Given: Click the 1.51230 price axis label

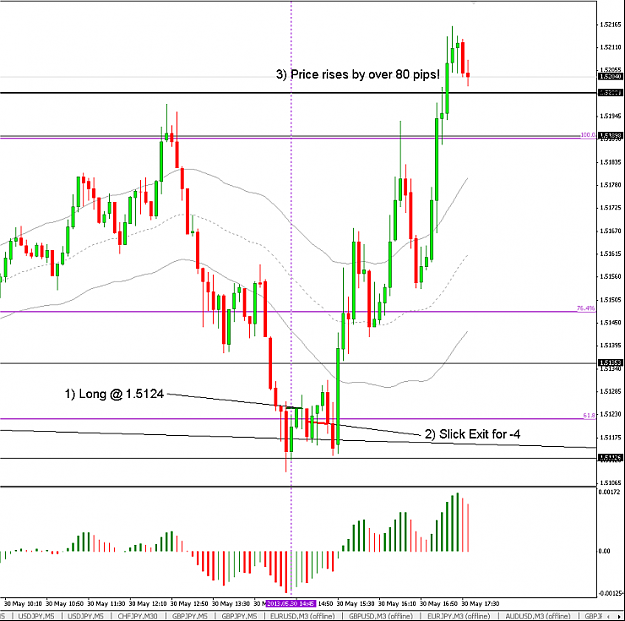Looking at the screenshot, I should [610, 414].
